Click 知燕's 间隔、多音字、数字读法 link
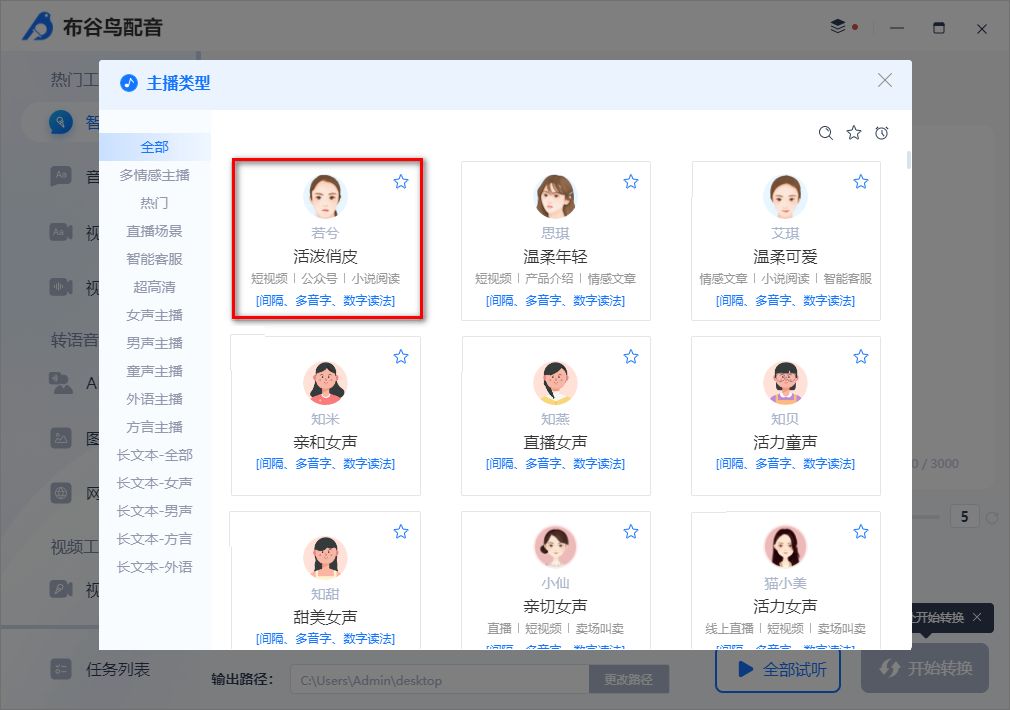 point(555,463)
